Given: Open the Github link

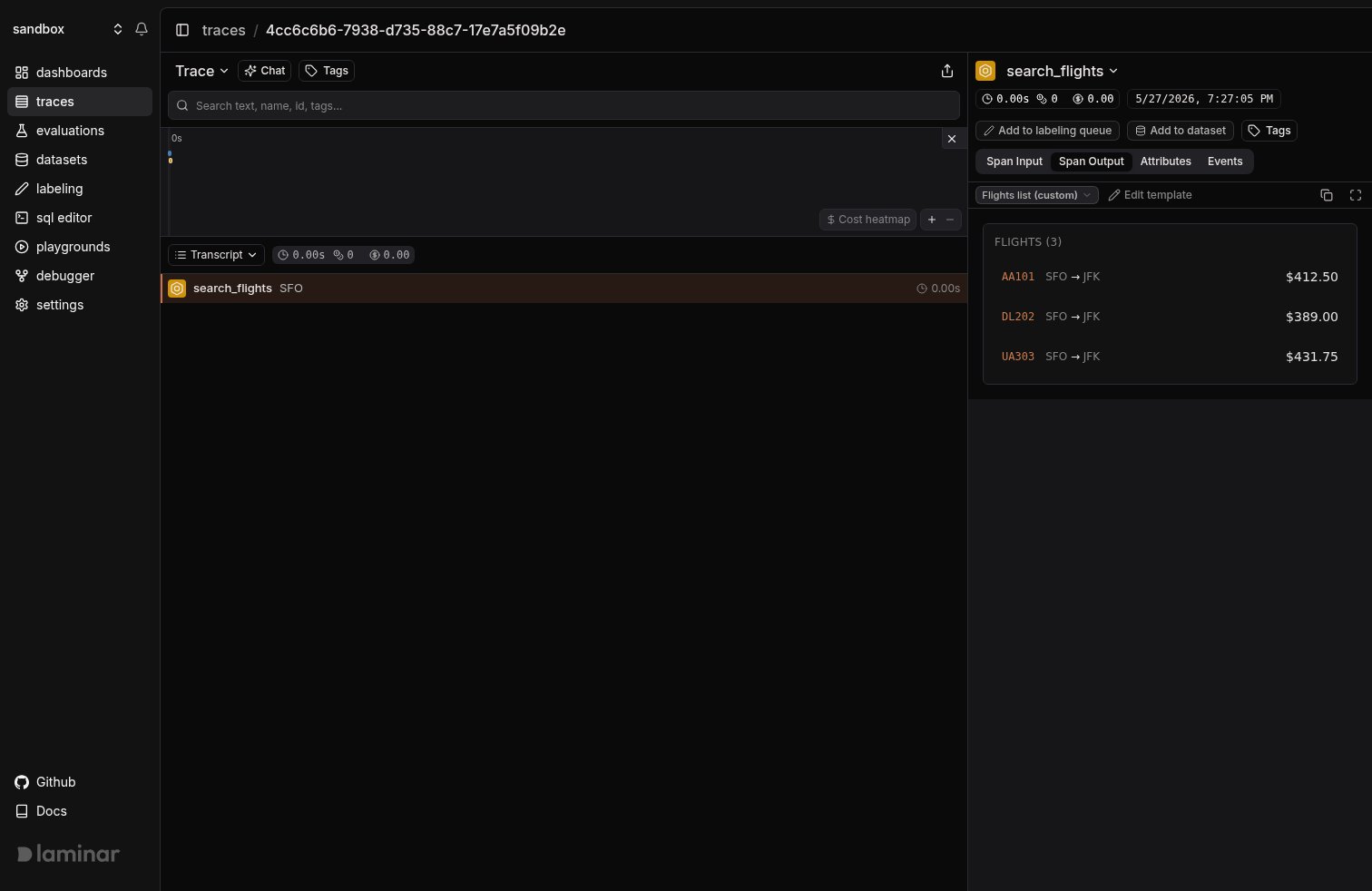Looking at the screenshot, I should (45, 782).
